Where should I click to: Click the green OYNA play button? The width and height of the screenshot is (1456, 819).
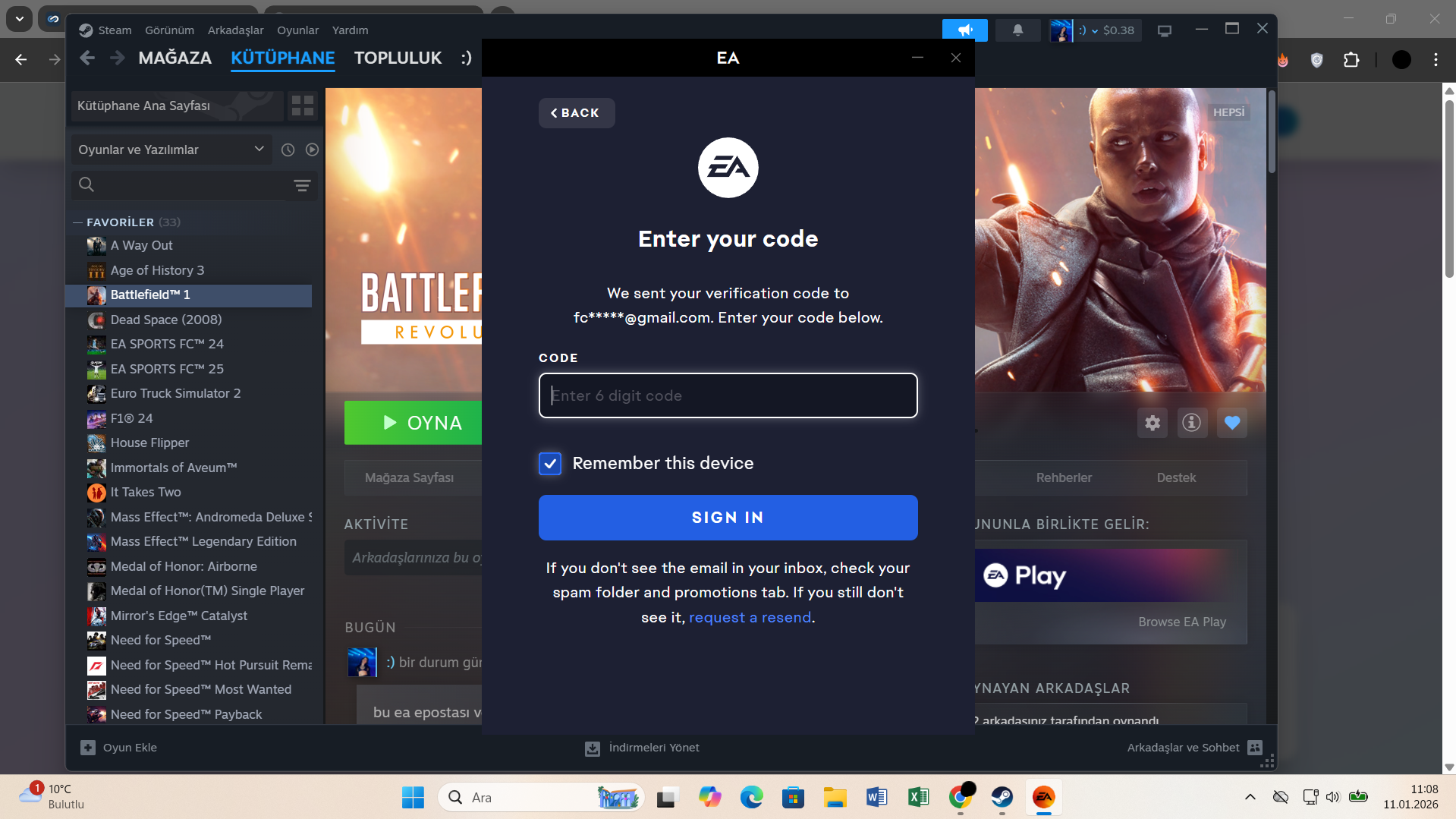click(x=414, y=423)
